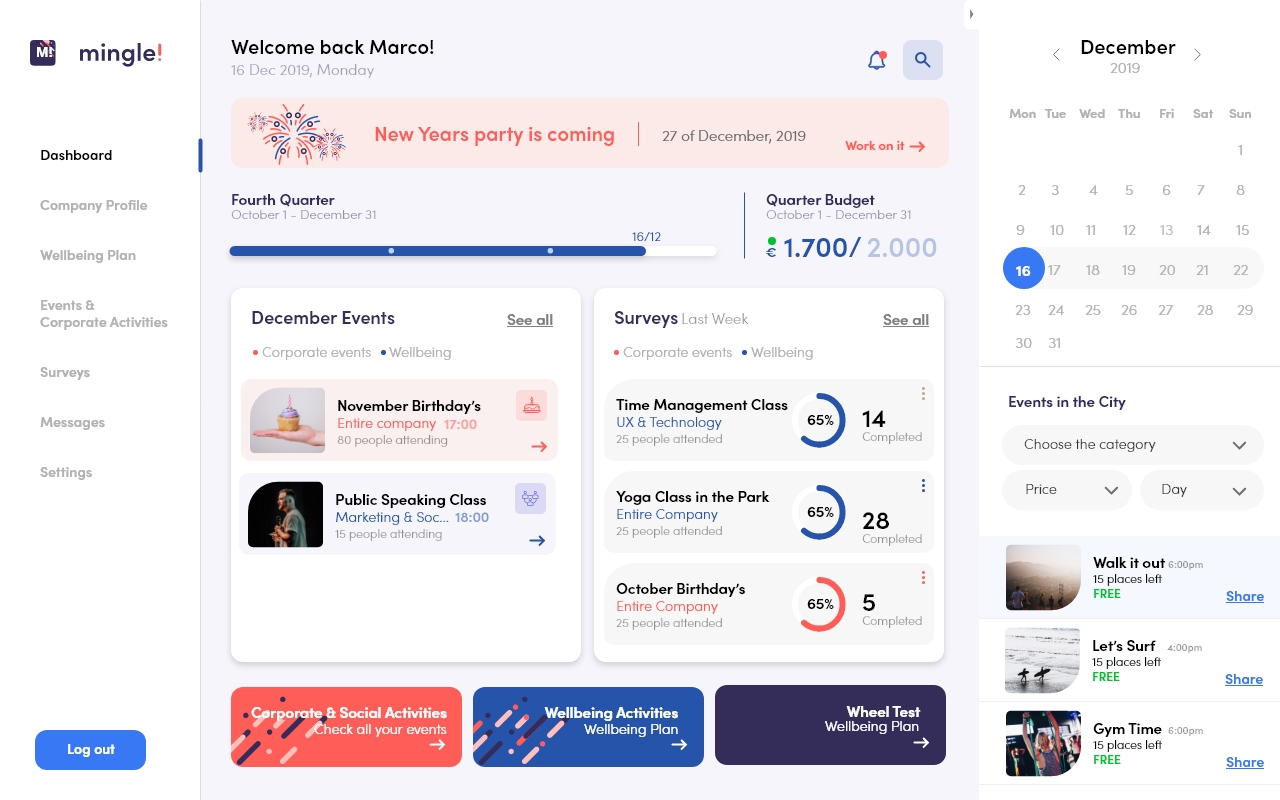Open the Wheel Test Wellbeing Plan card

click(x=830, y=725)
